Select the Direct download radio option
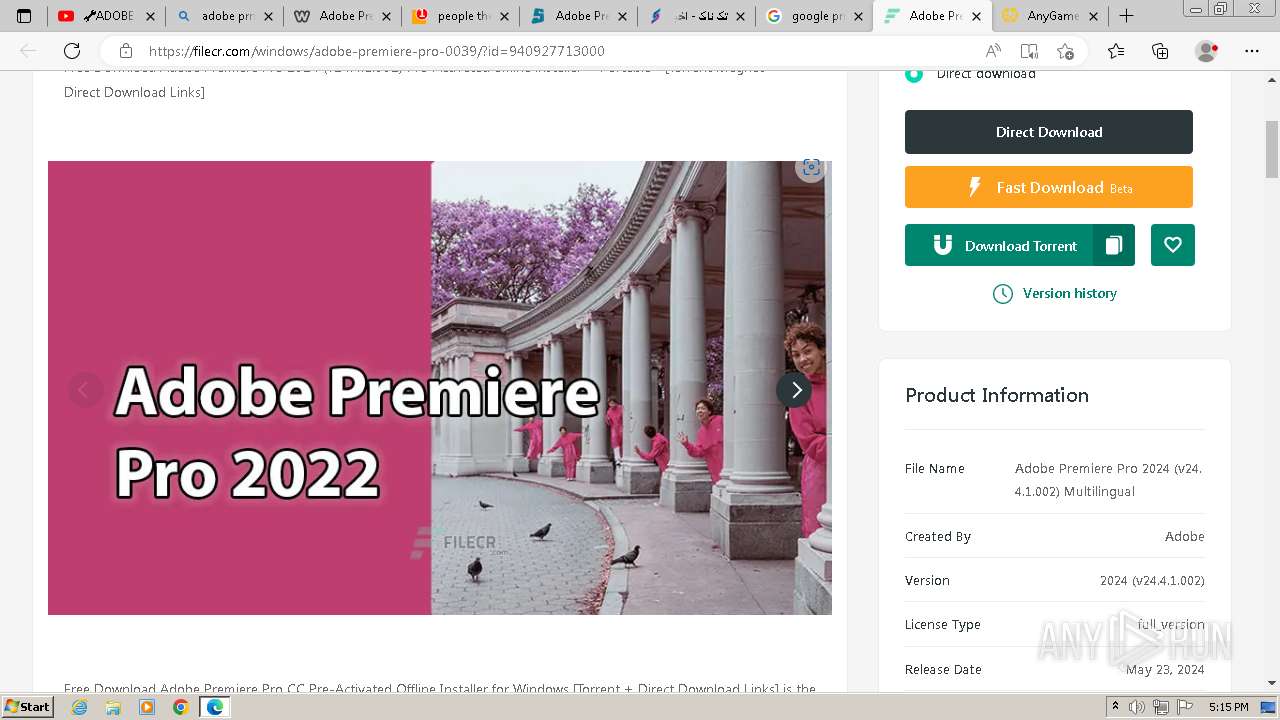This screenshot has width=1280, height=720. tap(914, 74)
